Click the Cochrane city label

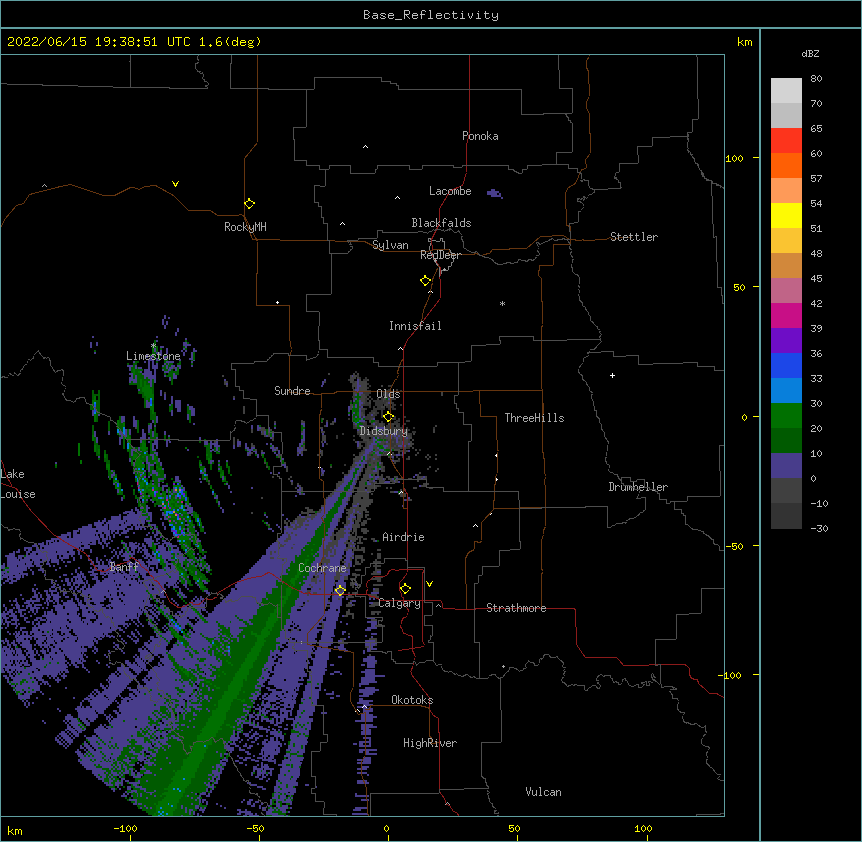click(322, 568)
